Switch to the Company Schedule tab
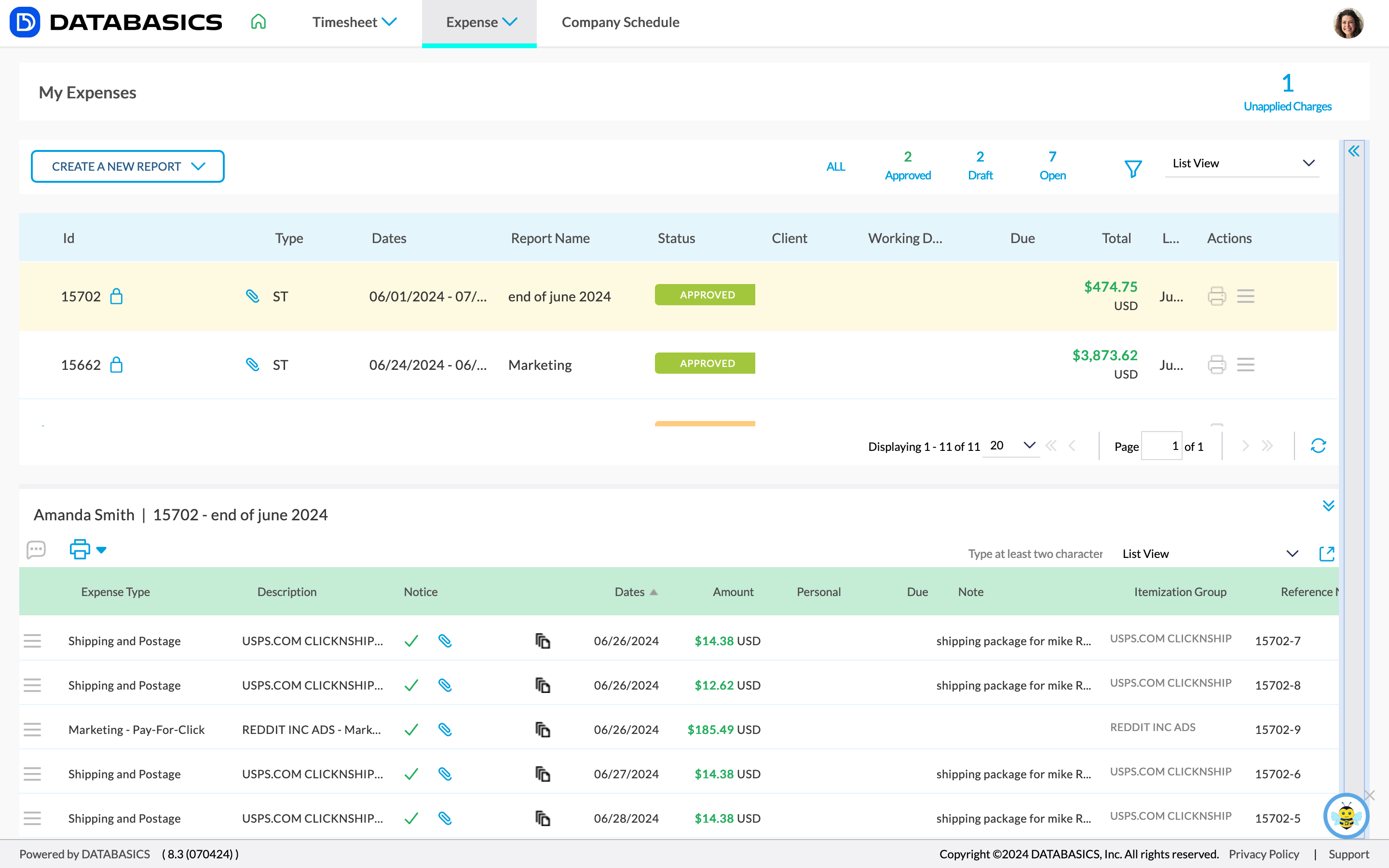Image resolution: width=1389 pixels, height=868 pixels. pyautogui.click(x=620, y=22)
